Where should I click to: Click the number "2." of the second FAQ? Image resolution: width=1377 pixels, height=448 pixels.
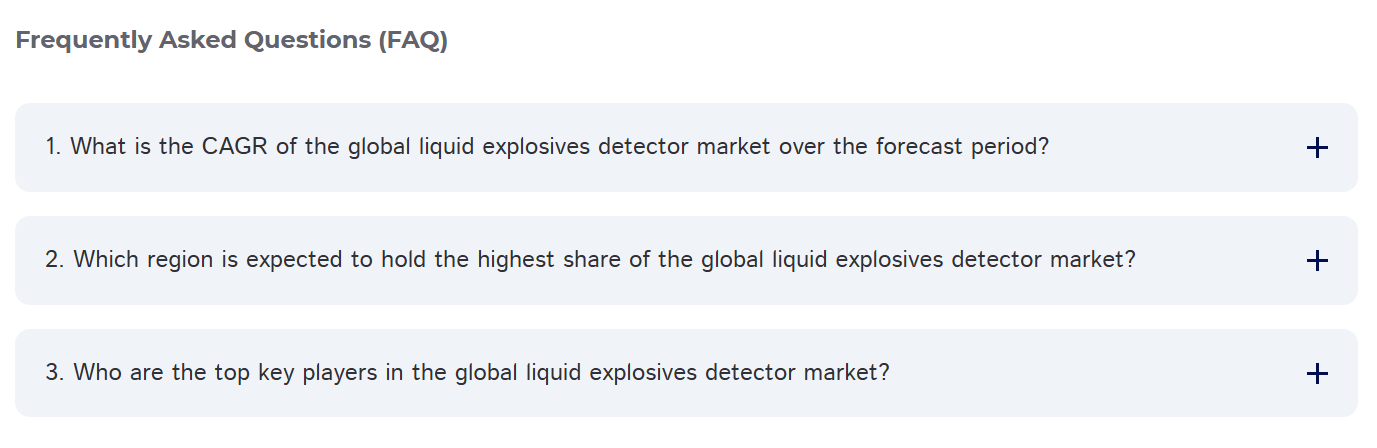[55, 260]
